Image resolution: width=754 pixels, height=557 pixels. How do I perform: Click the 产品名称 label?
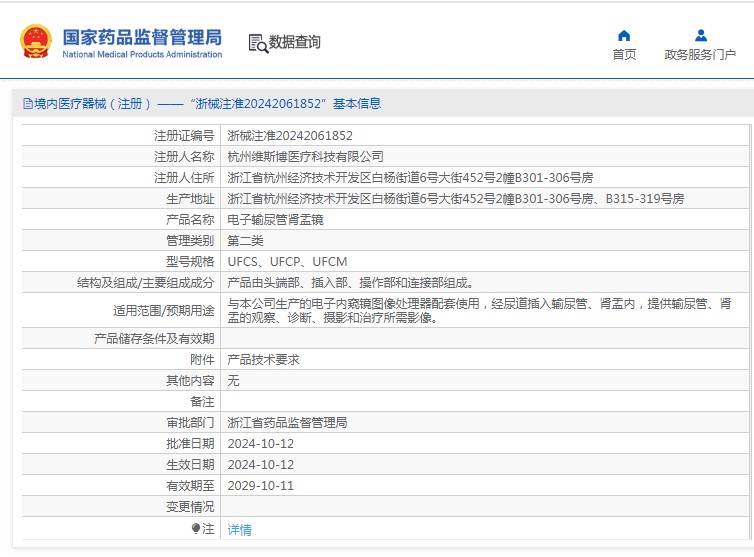coord(190,219)
